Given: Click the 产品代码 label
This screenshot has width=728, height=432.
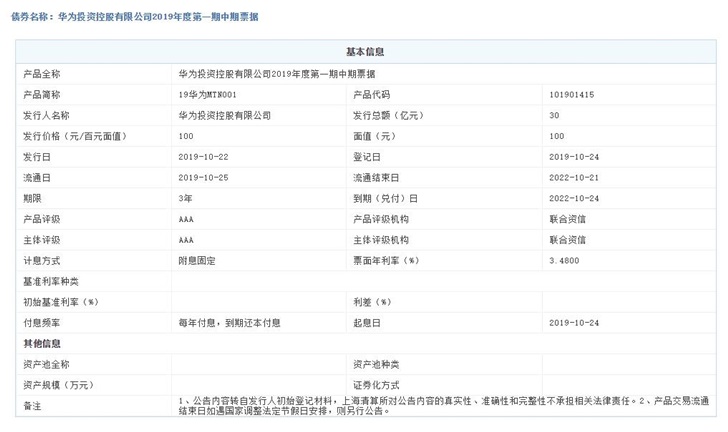Looking at the screenshot, I should tap(371, 95).
